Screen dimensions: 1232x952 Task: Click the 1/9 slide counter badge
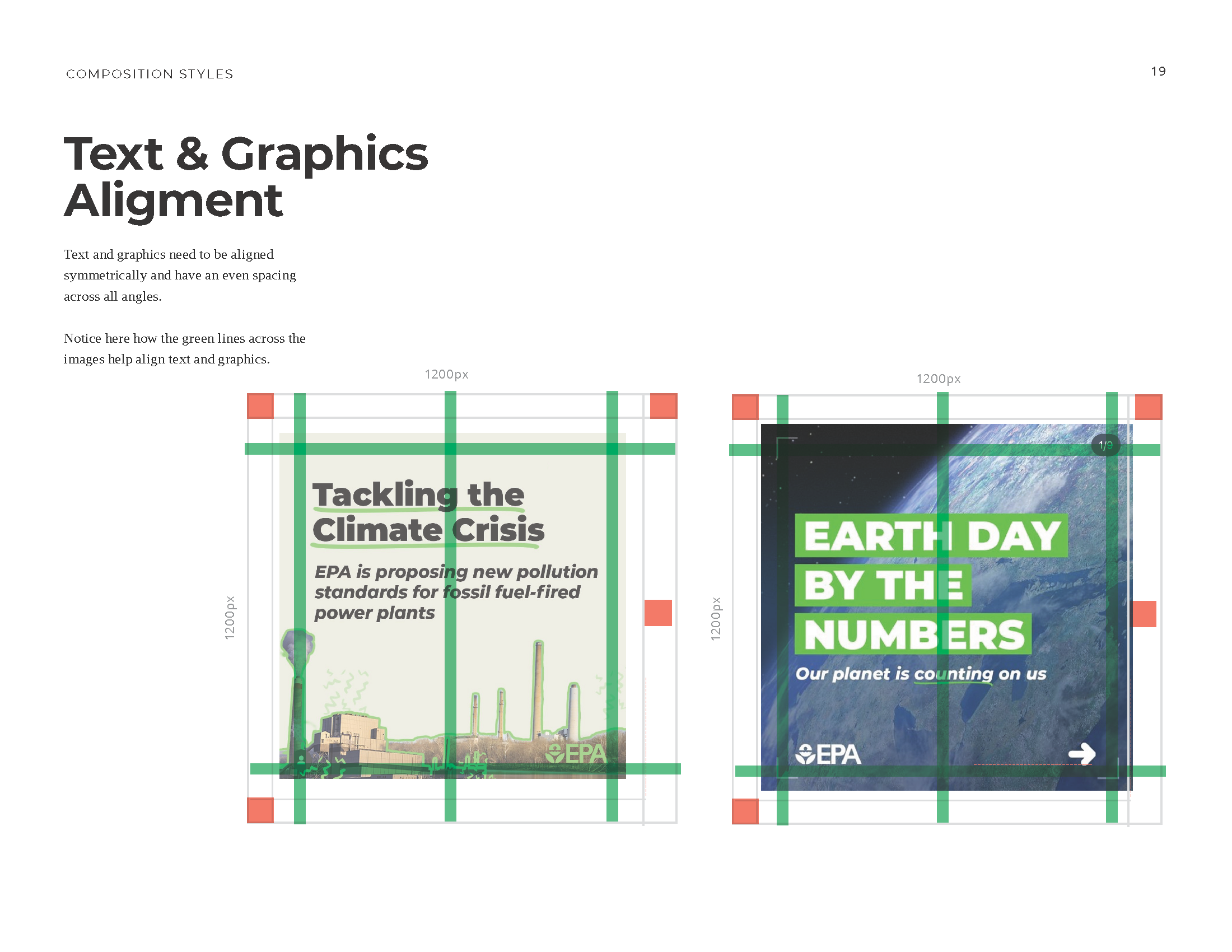1105,445
